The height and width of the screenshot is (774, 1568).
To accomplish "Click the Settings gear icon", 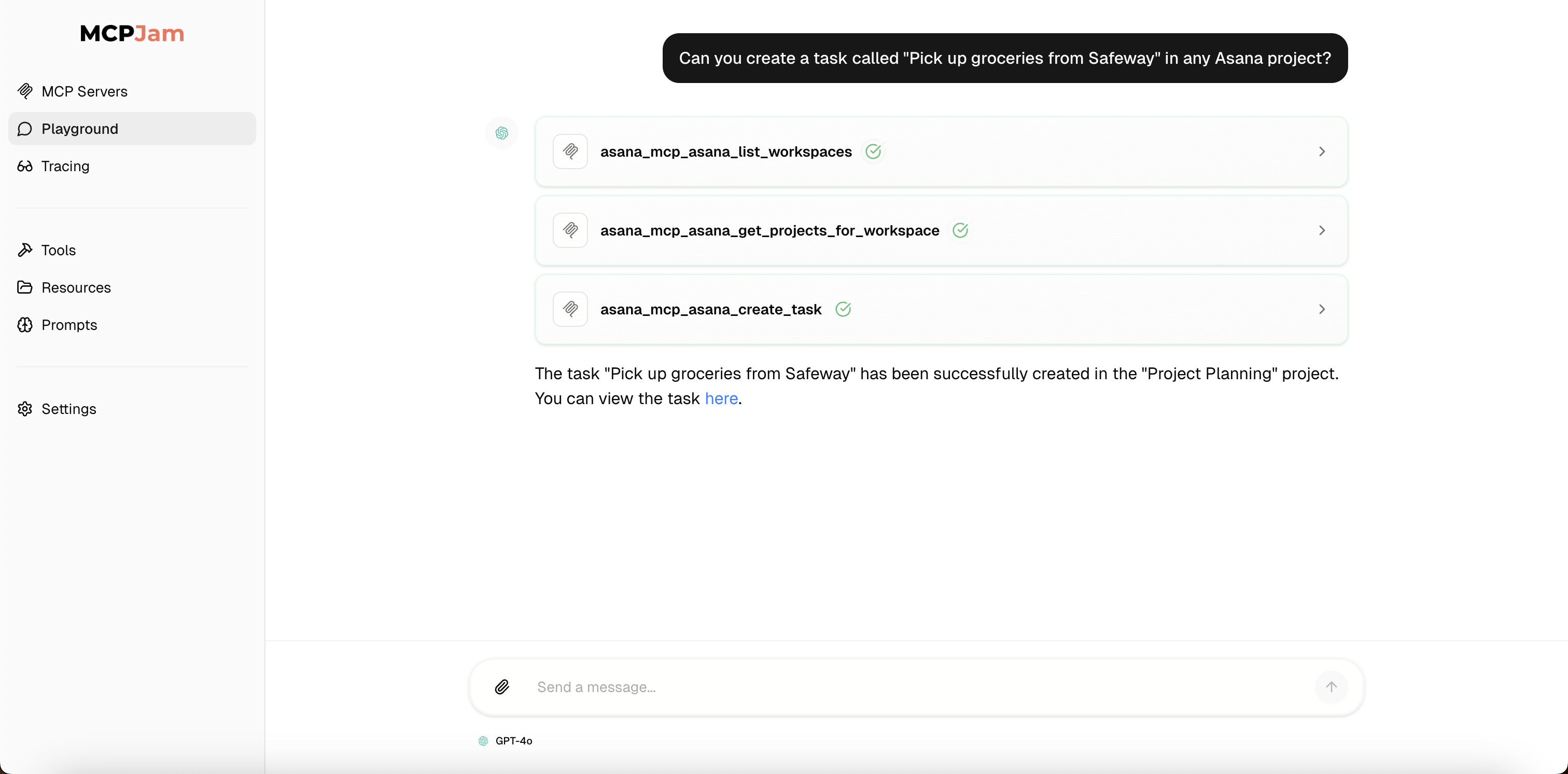I will 25,409.
